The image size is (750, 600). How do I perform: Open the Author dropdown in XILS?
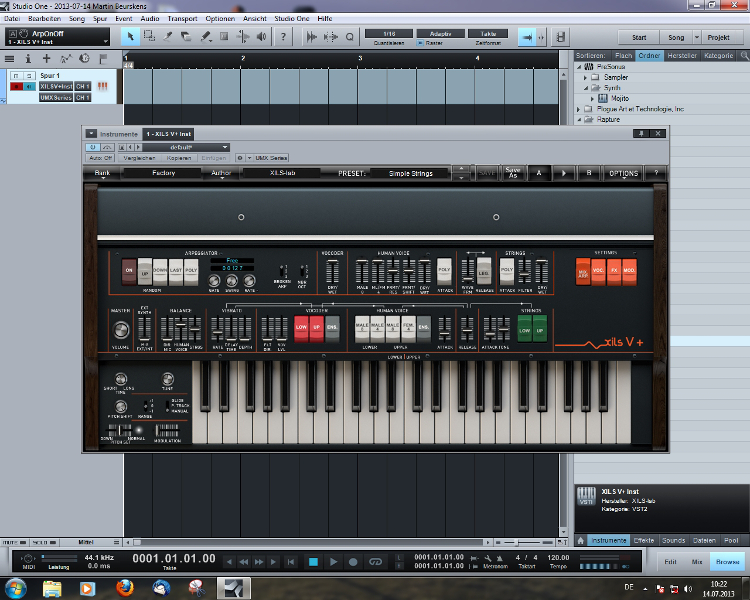pos(221,174)
